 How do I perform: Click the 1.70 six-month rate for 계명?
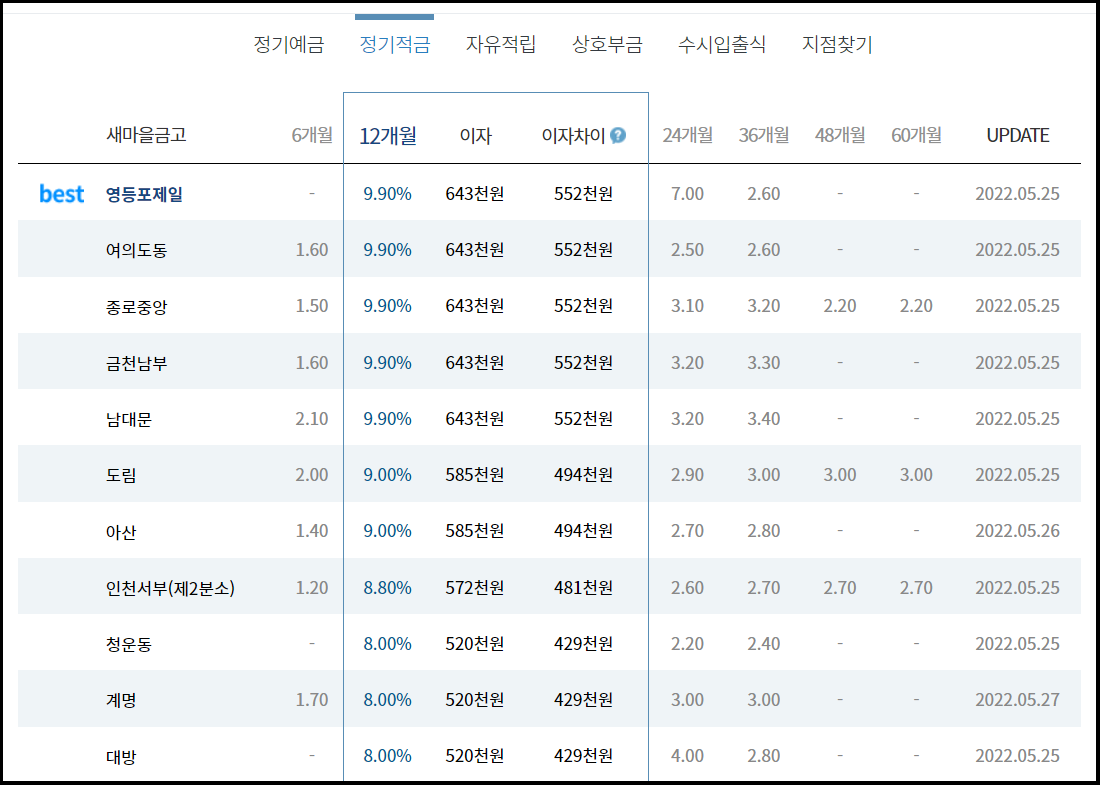(x=312, y=700)
